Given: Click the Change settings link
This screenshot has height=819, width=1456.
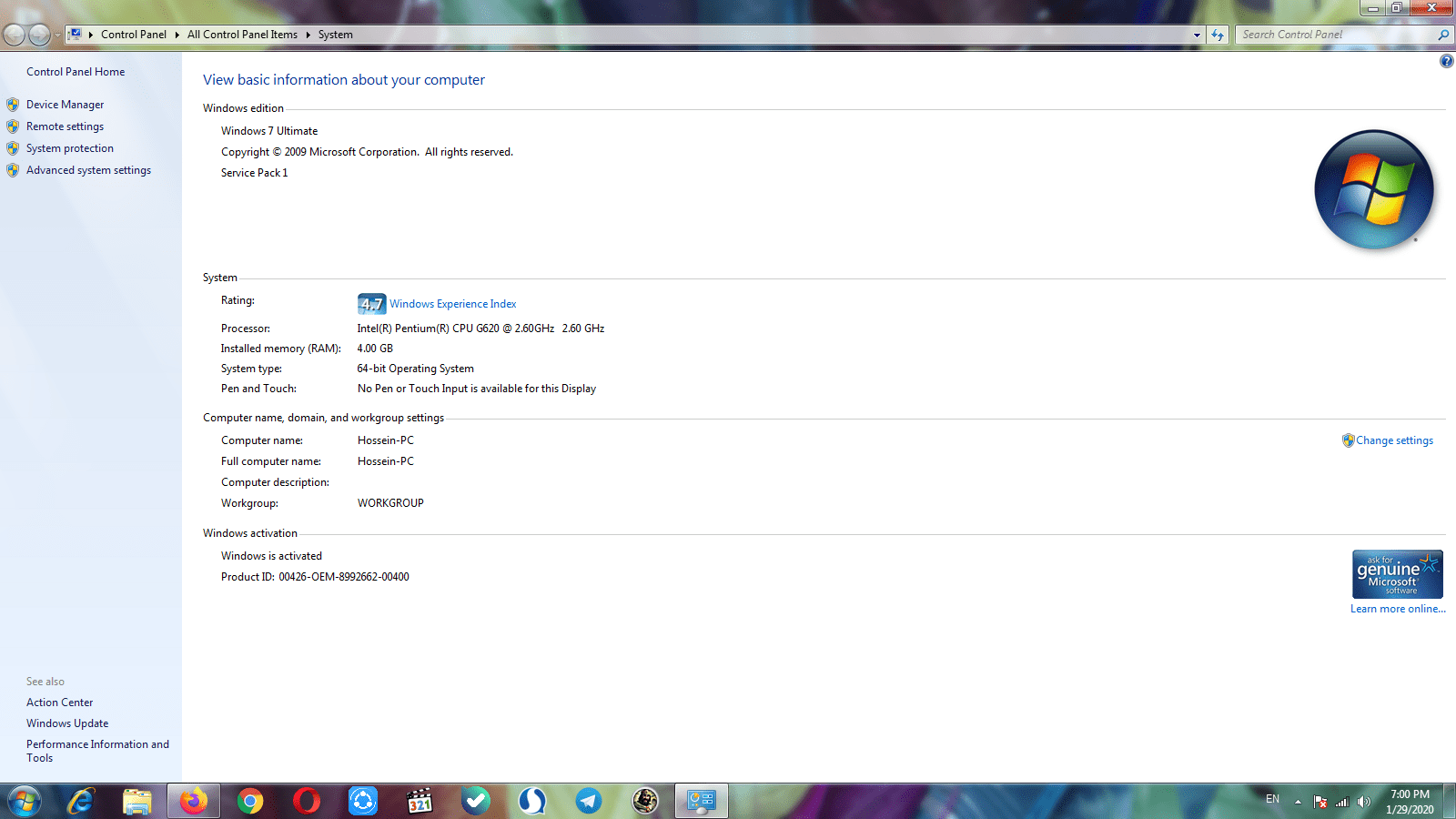Looking at the screenshot, I should click(x=1394, y=440).
